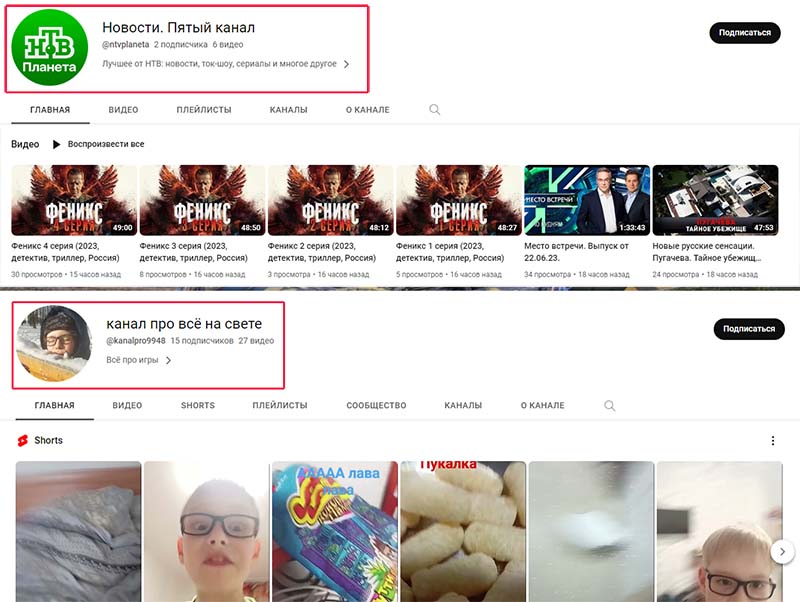Image resolution: width=800 pixels, height=602 pixels.
Task: Click the канал про всё на свете name
Action: pyautogui.click(x=184, y=324)
